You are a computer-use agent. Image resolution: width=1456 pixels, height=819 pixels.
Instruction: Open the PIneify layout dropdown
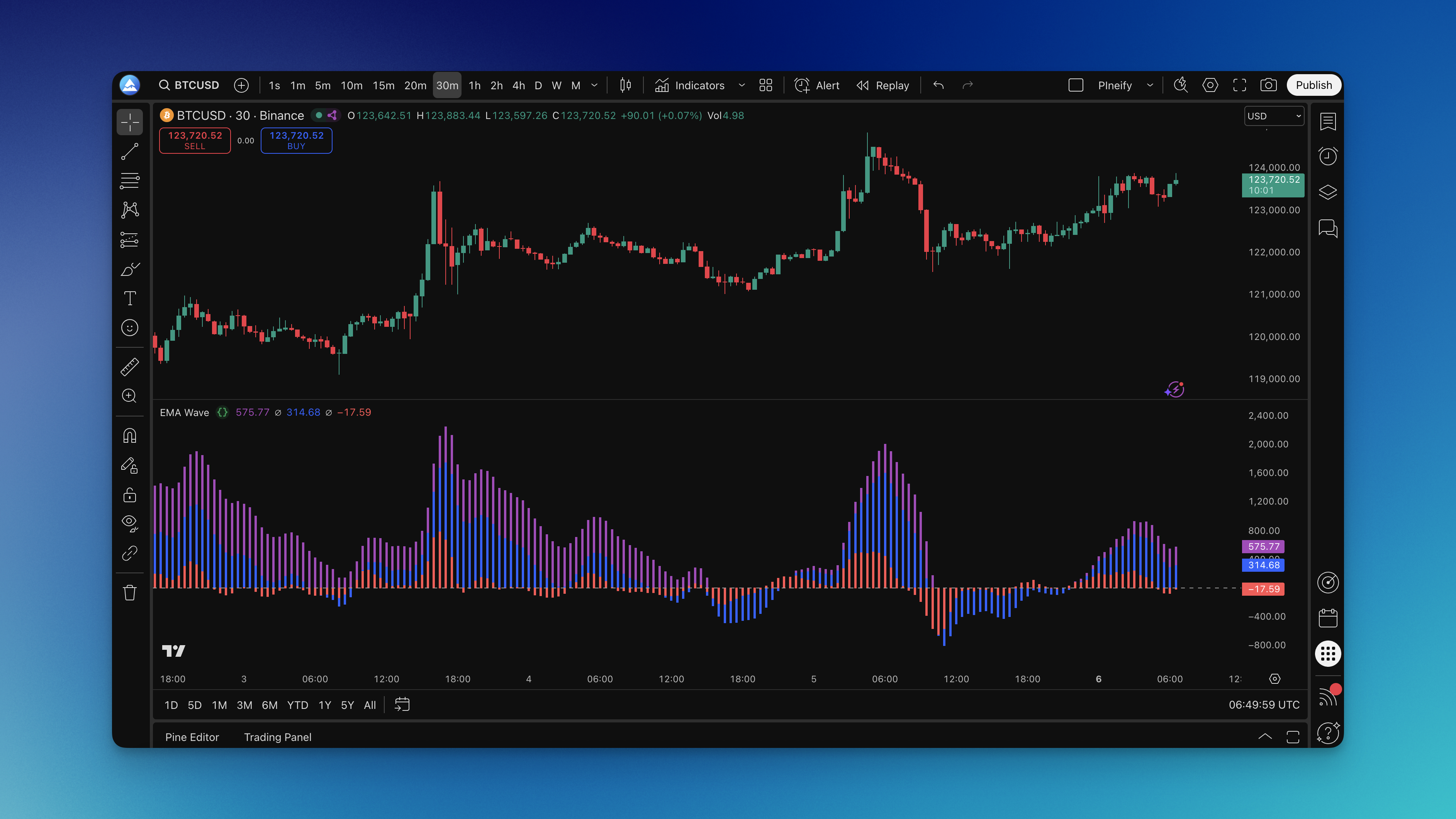click(1149, 85)
